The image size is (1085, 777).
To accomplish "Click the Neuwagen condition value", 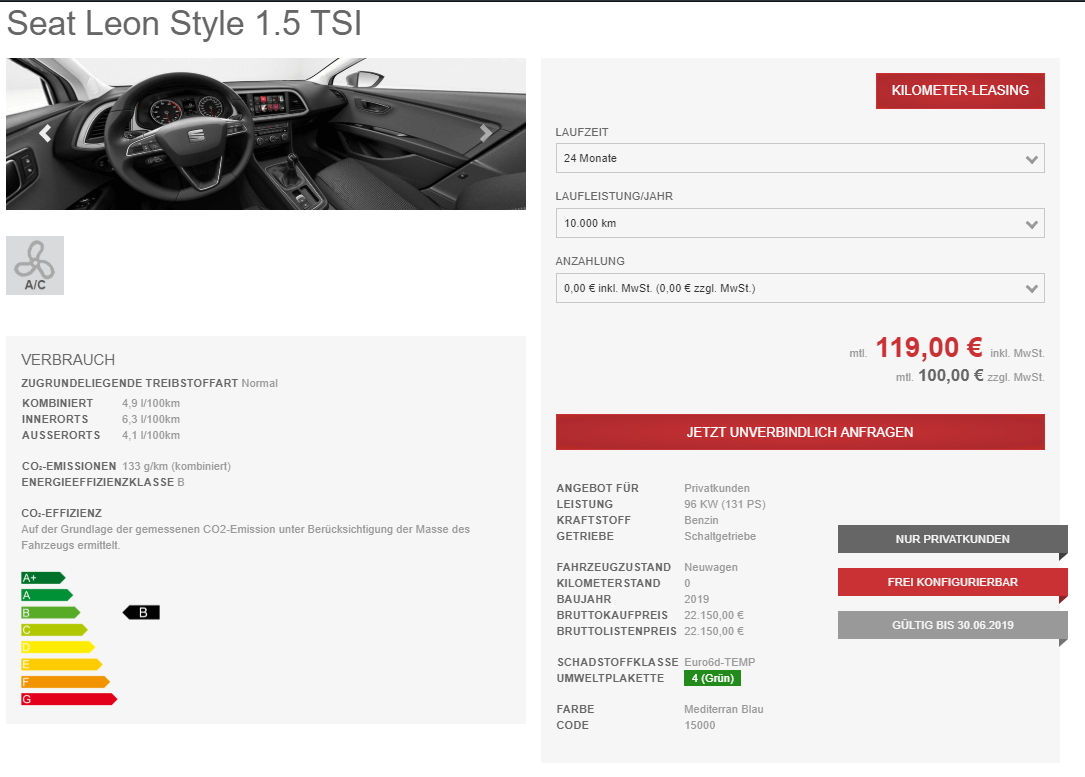I will point(711,567).
